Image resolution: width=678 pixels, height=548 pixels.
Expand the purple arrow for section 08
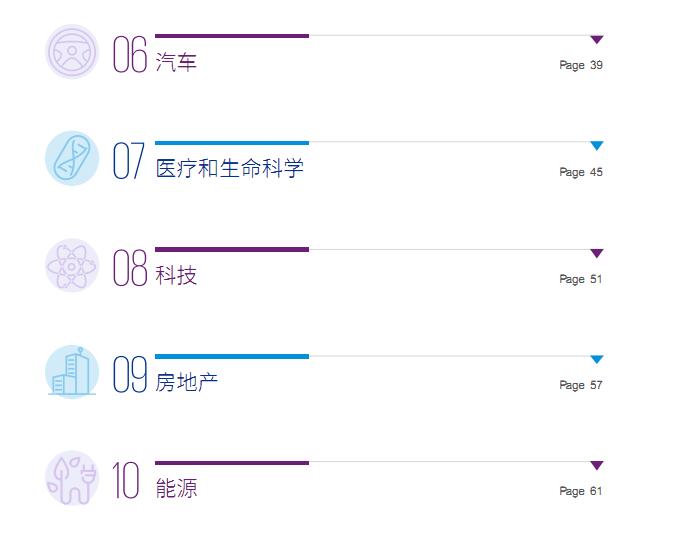pos(597,253)
